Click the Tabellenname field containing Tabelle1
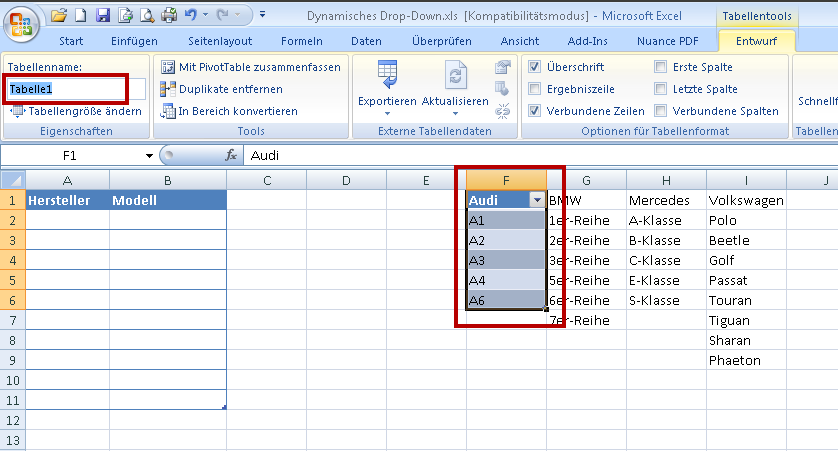The width and height of the screenshot is (838, 451). [75, 89]
